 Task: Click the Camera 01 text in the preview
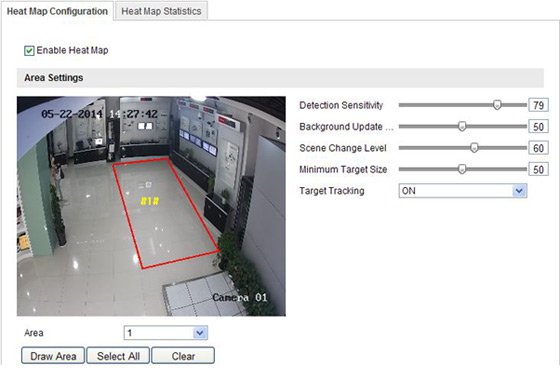pos(240,297)
